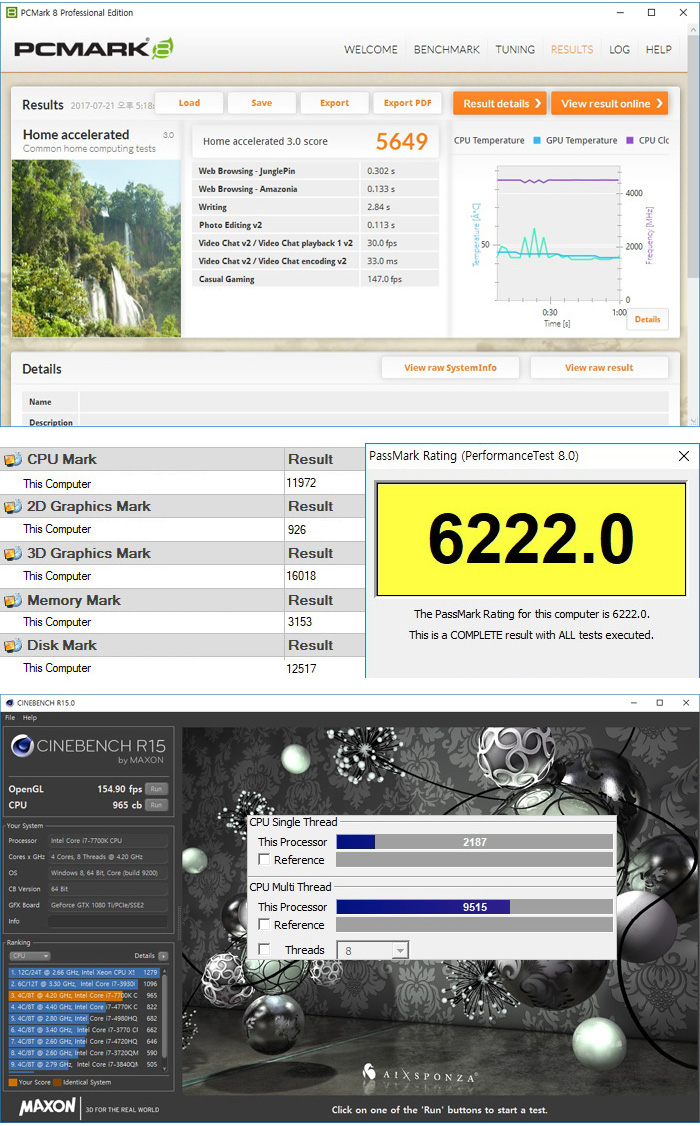Click the CPU Mark folder icon

pyautogui.click(x=13, y=460)
